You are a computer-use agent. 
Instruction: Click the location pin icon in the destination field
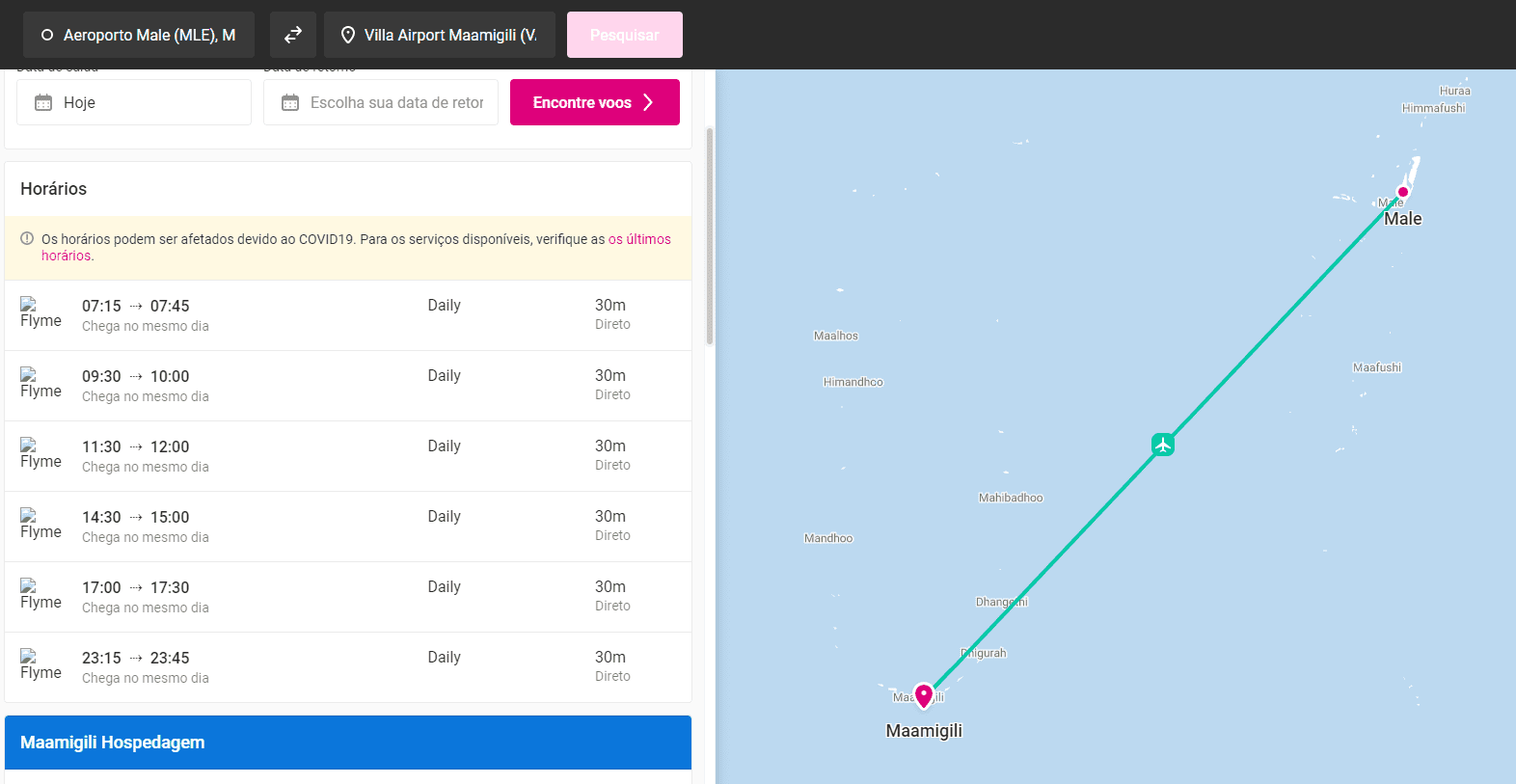pyautogui.click(x=348, y=35)
